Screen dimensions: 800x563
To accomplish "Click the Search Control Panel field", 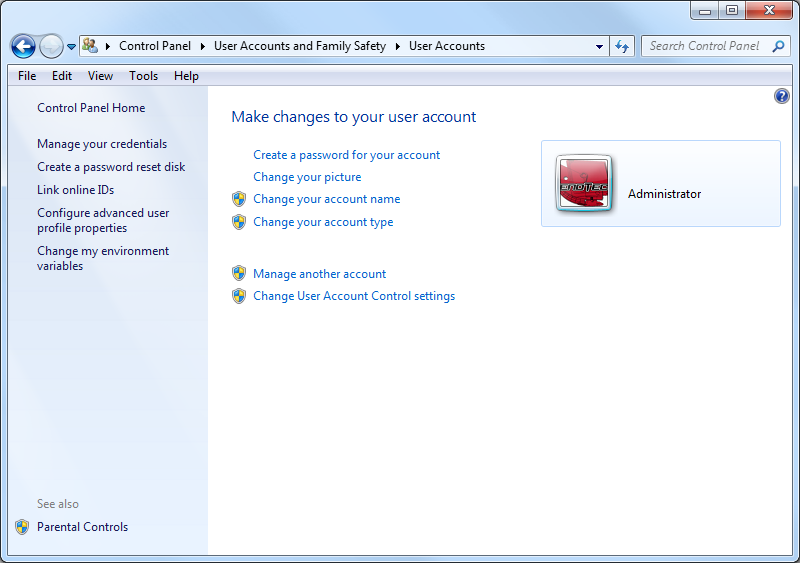I will click(x=715, y=46).
